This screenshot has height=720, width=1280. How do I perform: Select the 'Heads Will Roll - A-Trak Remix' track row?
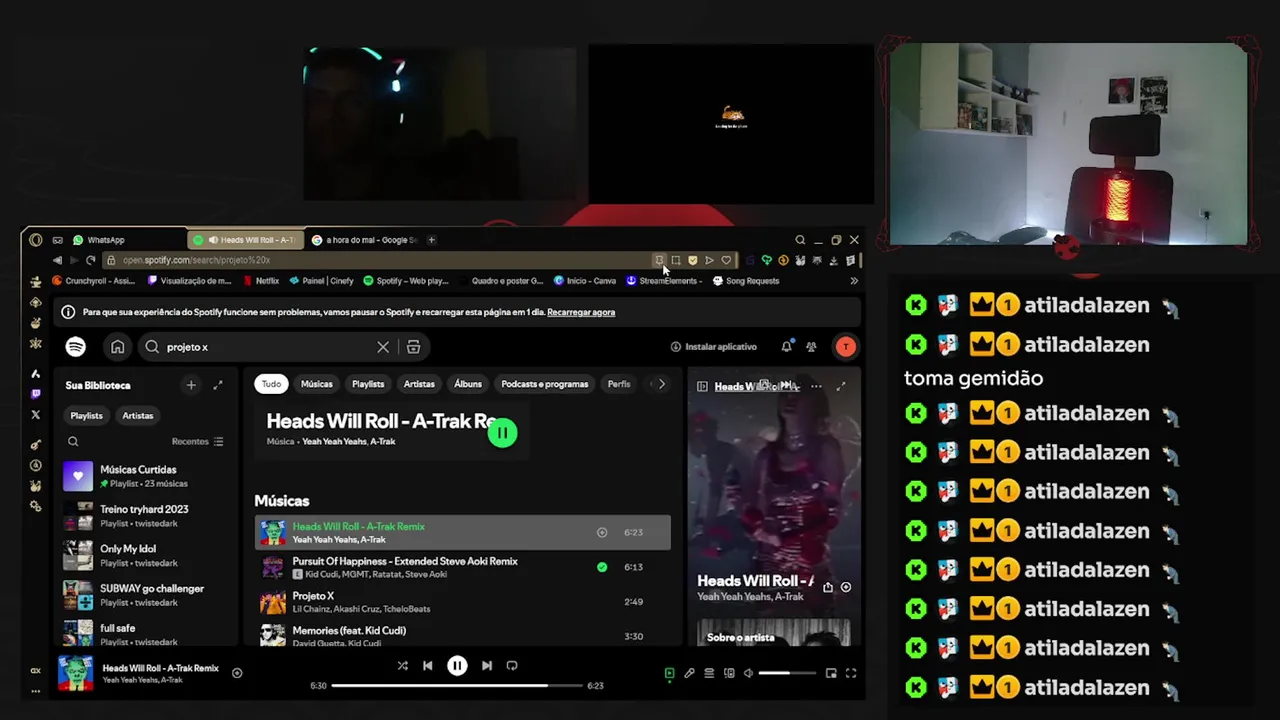point(462,533)
